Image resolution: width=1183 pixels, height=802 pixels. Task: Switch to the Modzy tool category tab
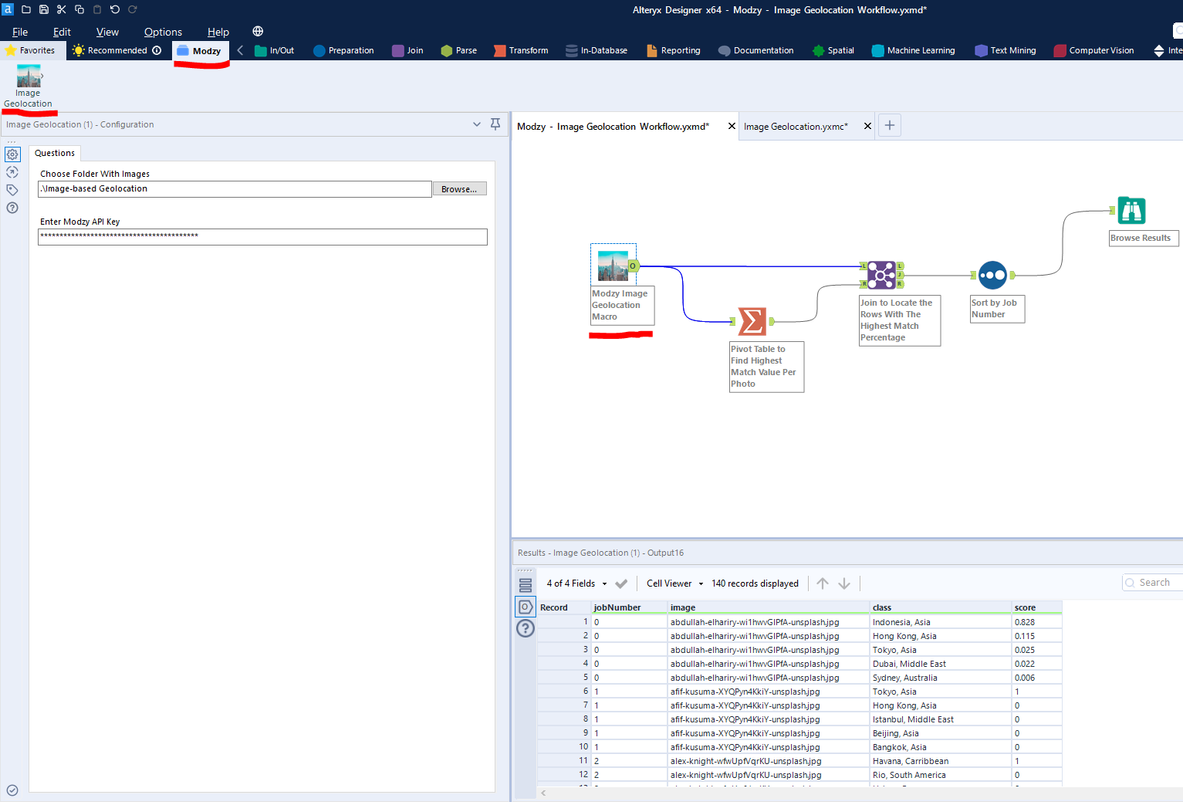tap(203, 49)
